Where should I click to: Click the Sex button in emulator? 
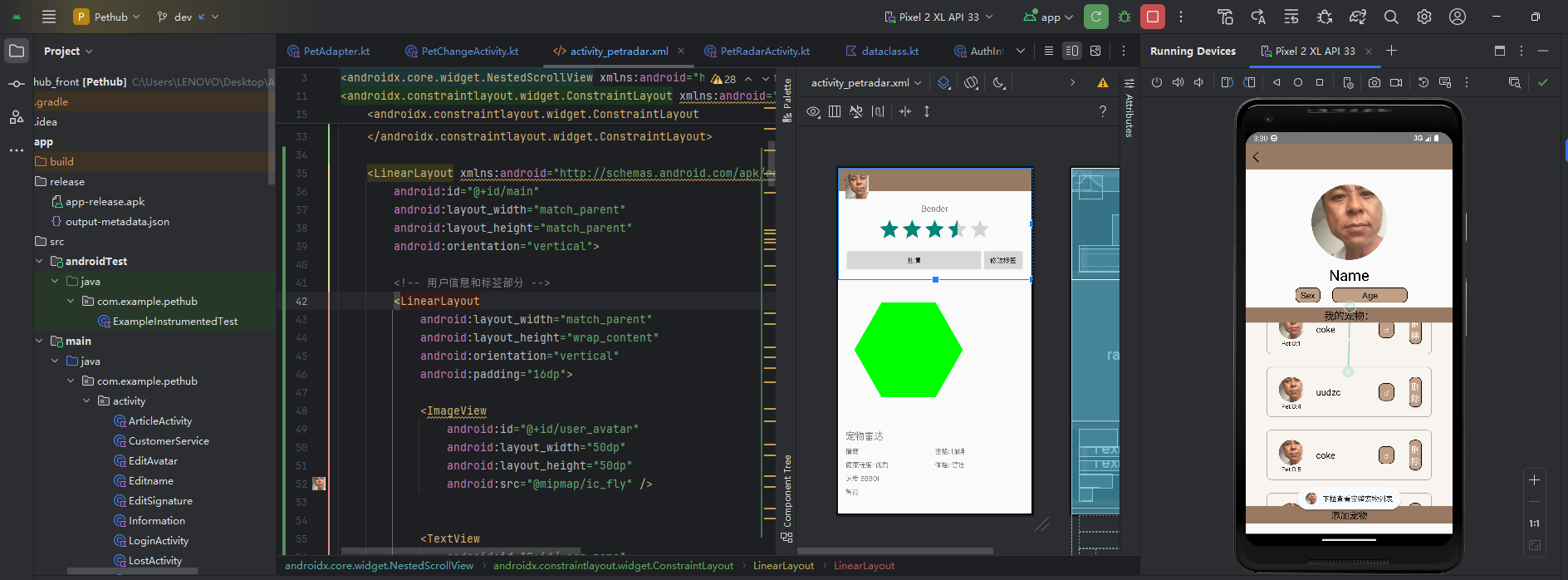(x=1307, y=295)
